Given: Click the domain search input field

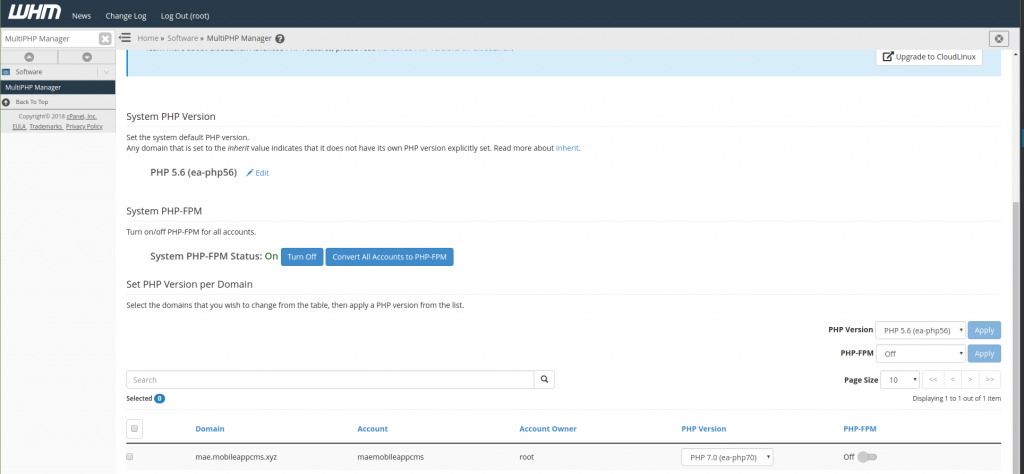Looking at the screenshot, I should [x=330, y=380].
